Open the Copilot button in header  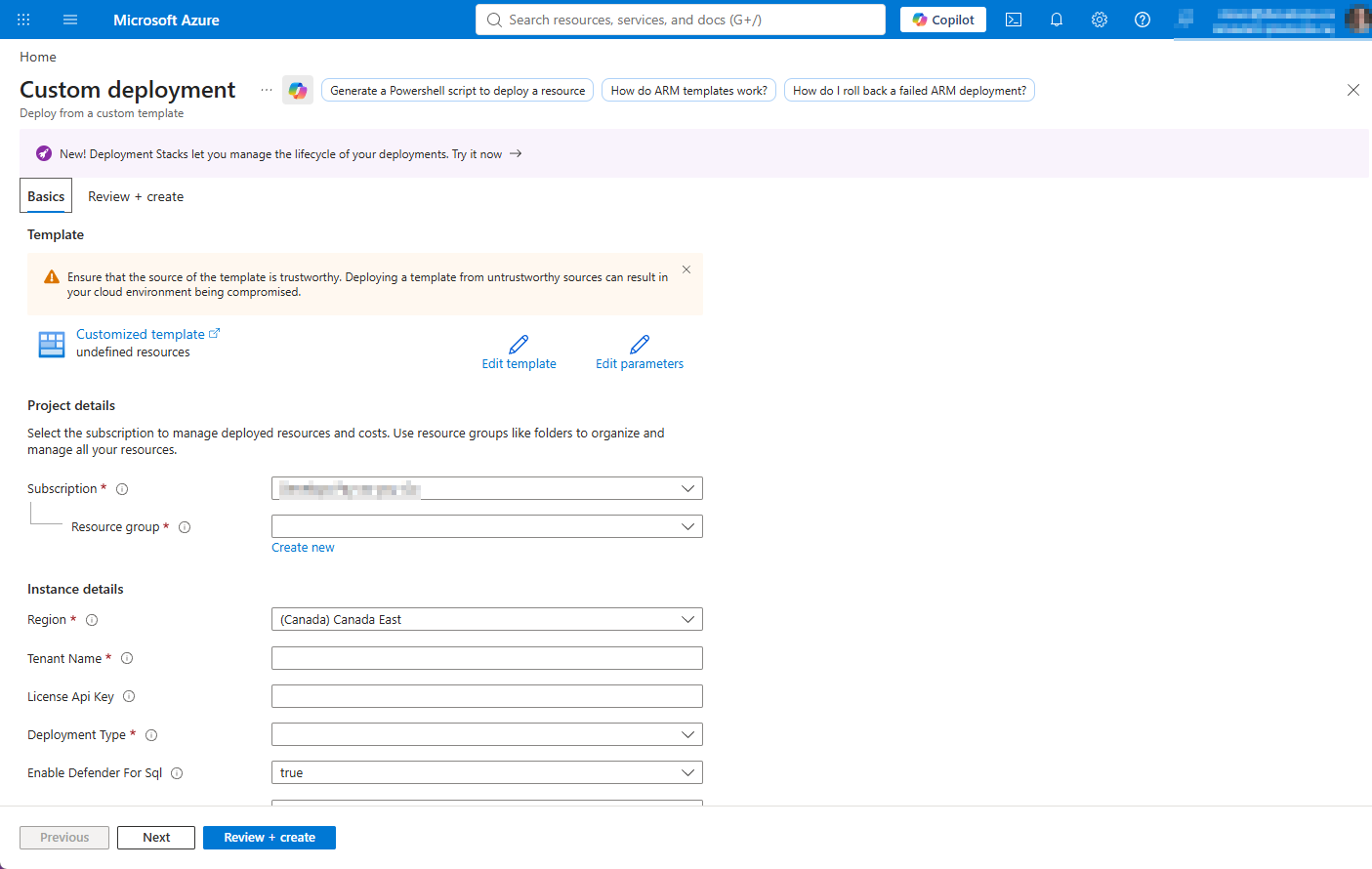tap(943, 20)
